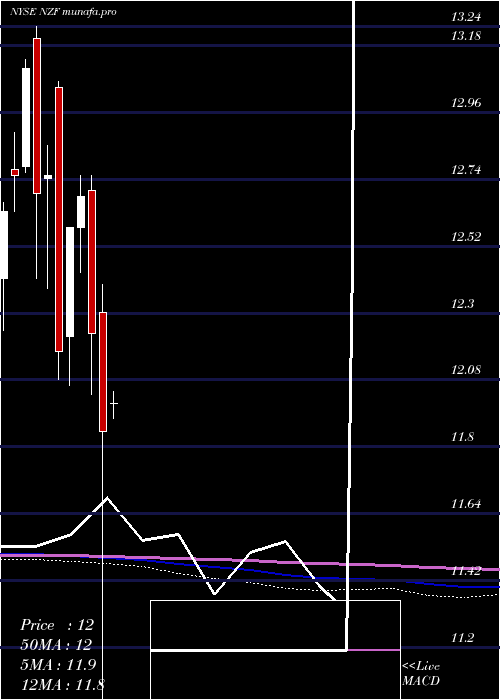Click the 12.74 price axis label
500x700 pixels.
tap(466, 170)
